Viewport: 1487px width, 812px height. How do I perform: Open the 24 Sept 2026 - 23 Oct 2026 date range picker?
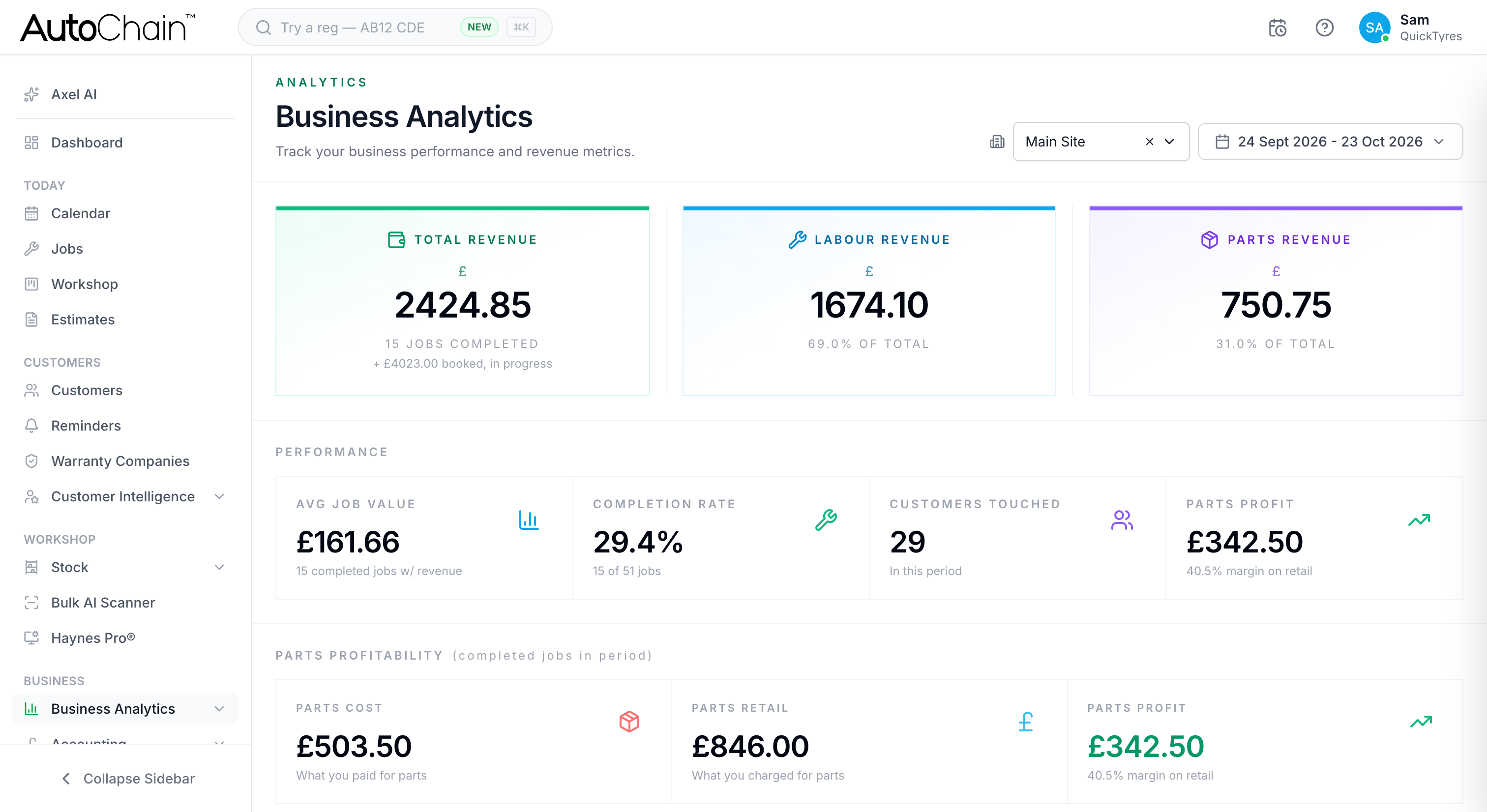click(1330, 142)
